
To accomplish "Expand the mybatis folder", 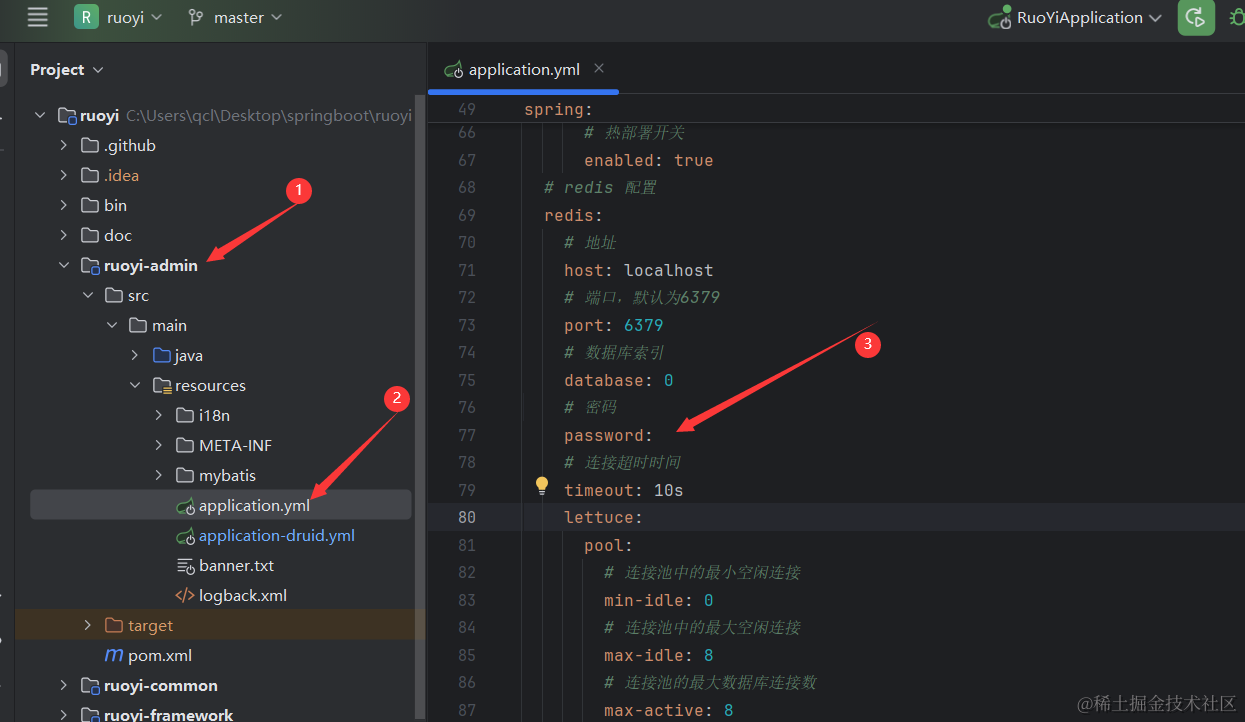I will pos(159,476).
